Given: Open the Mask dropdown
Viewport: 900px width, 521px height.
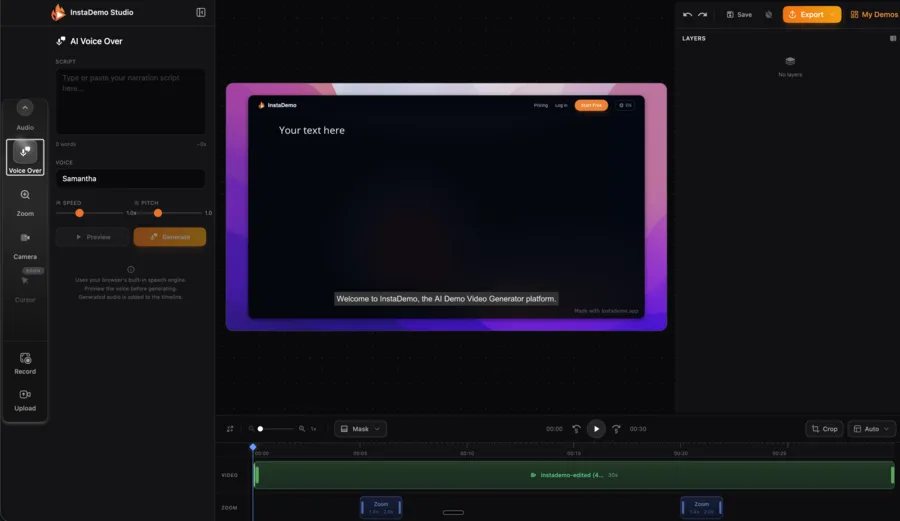Looking at the screenshot, I should coord(360,429).
